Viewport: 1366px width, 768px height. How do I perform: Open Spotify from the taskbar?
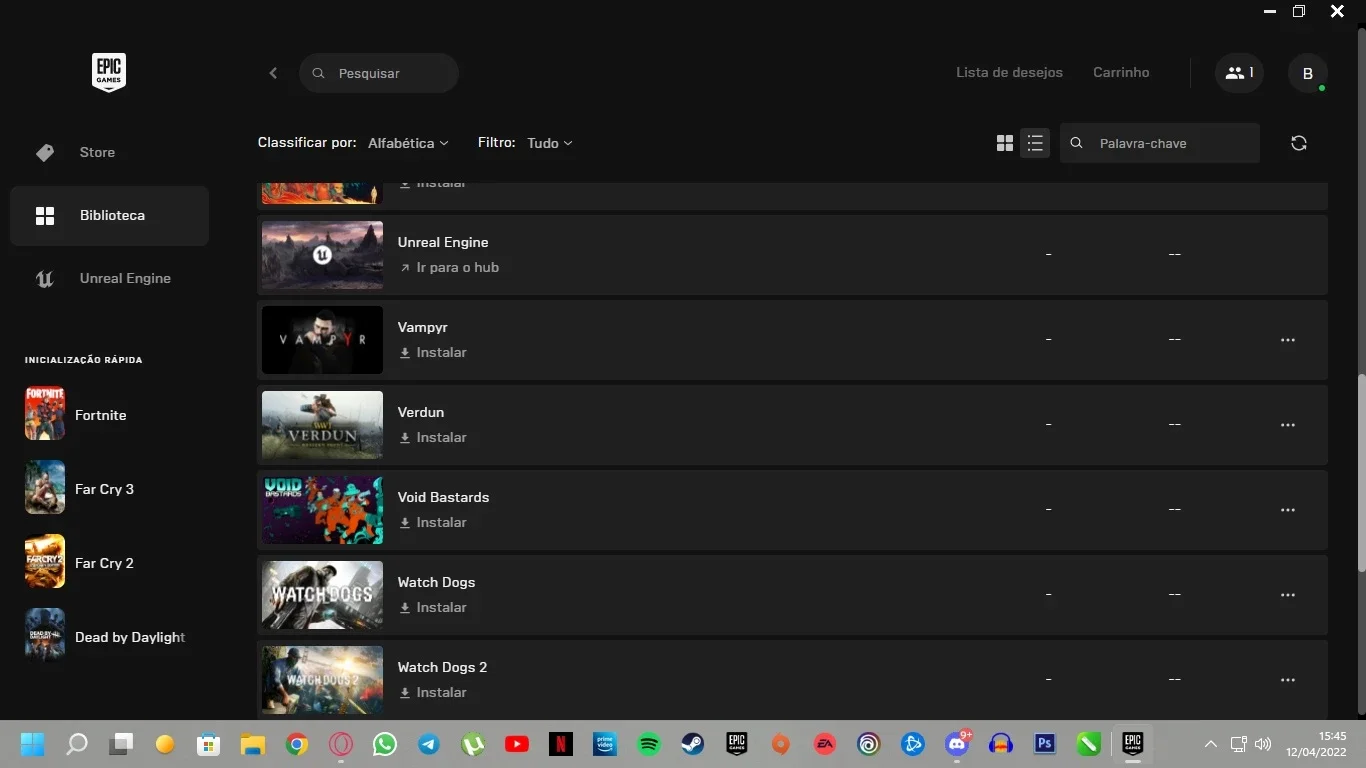click(x=649, y=744)
